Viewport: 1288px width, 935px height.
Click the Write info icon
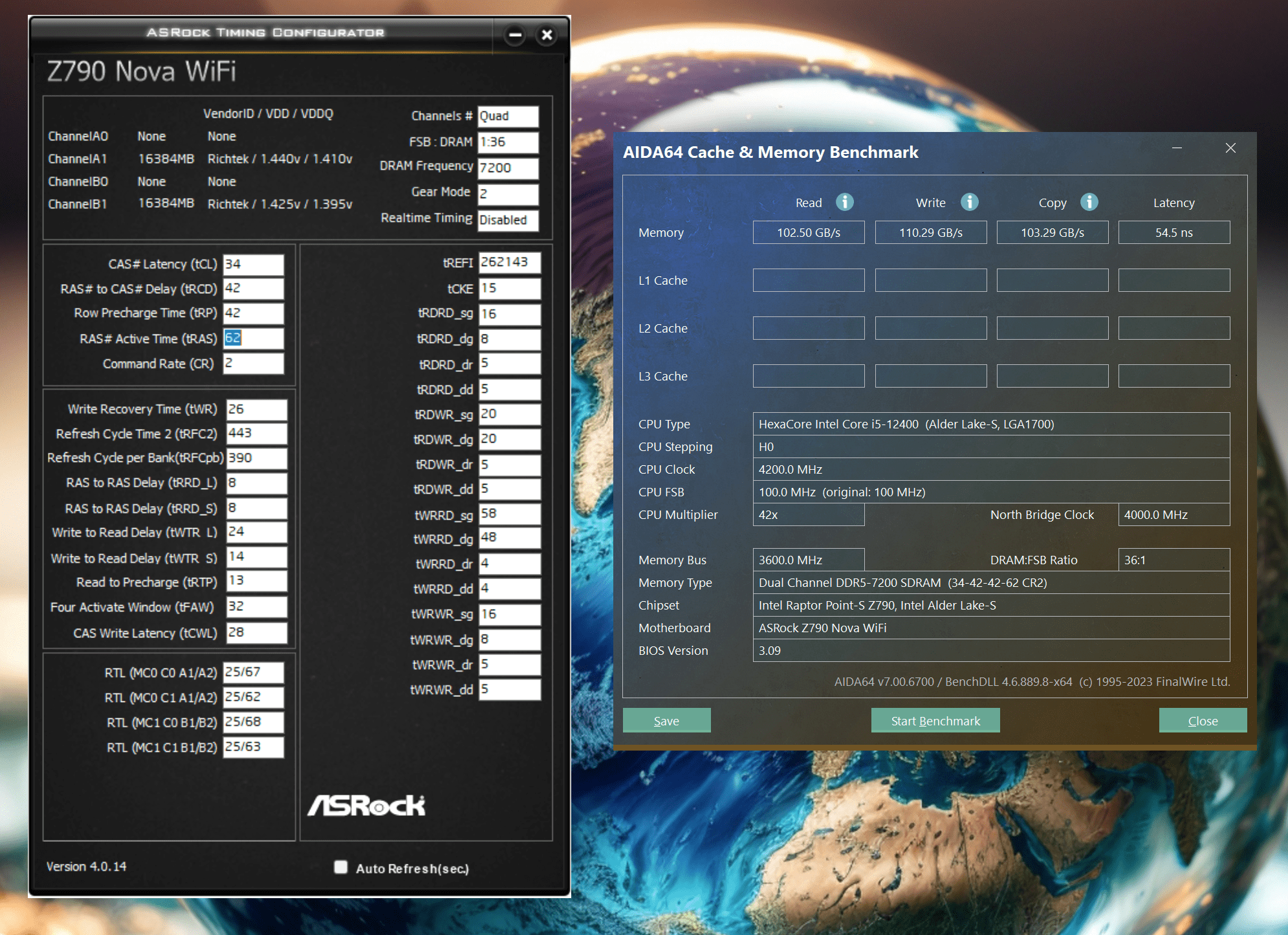pyautogui.click(x=969, y=203)
